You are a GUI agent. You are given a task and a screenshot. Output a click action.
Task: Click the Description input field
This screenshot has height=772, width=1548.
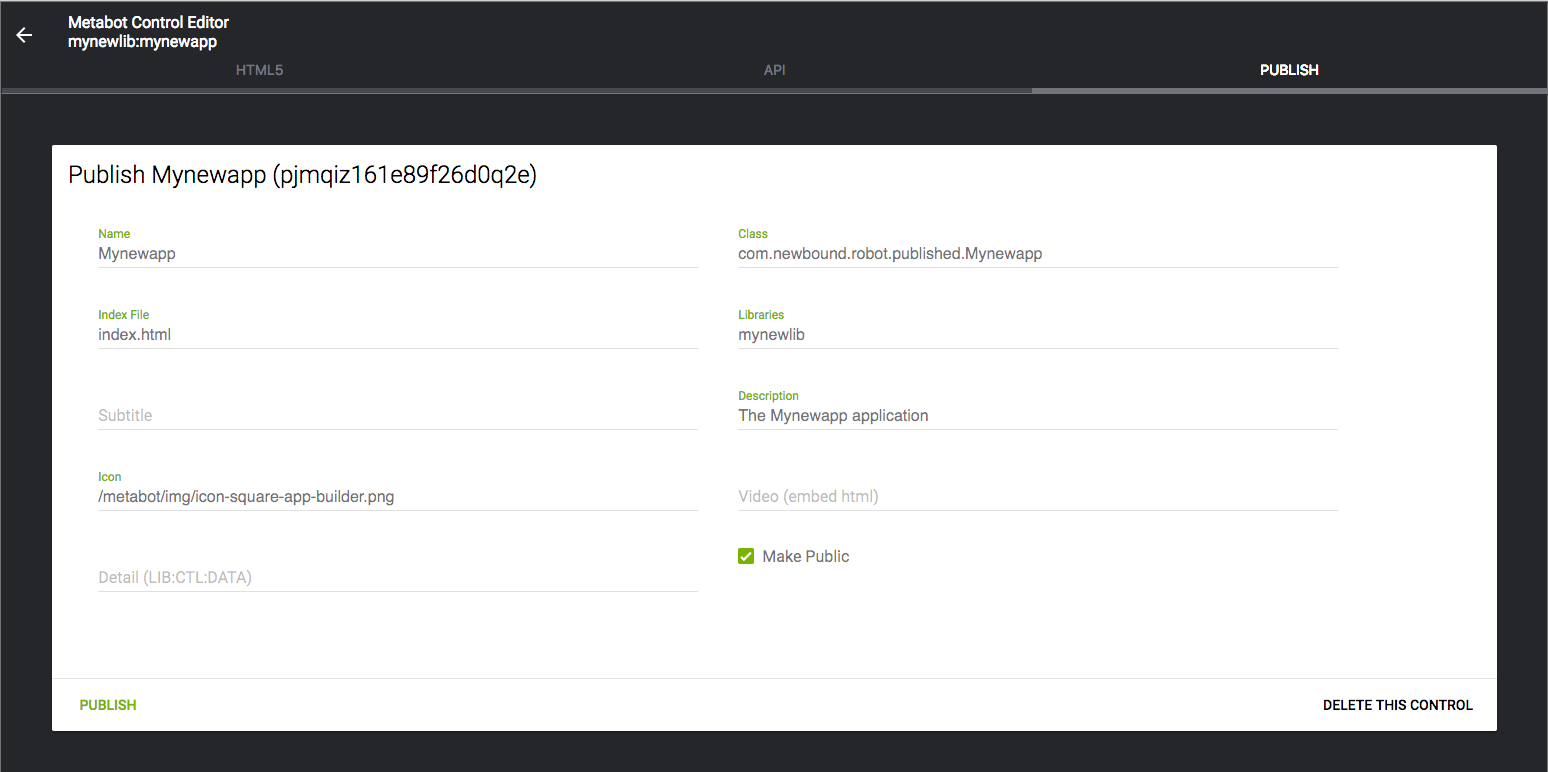click(1038, 416)
